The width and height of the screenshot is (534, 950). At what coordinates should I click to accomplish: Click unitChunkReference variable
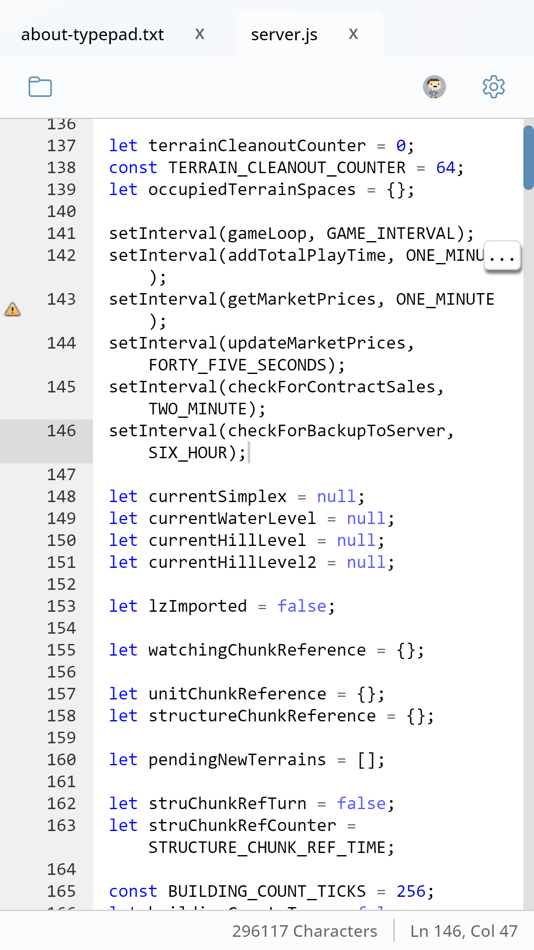coord(238,693)
